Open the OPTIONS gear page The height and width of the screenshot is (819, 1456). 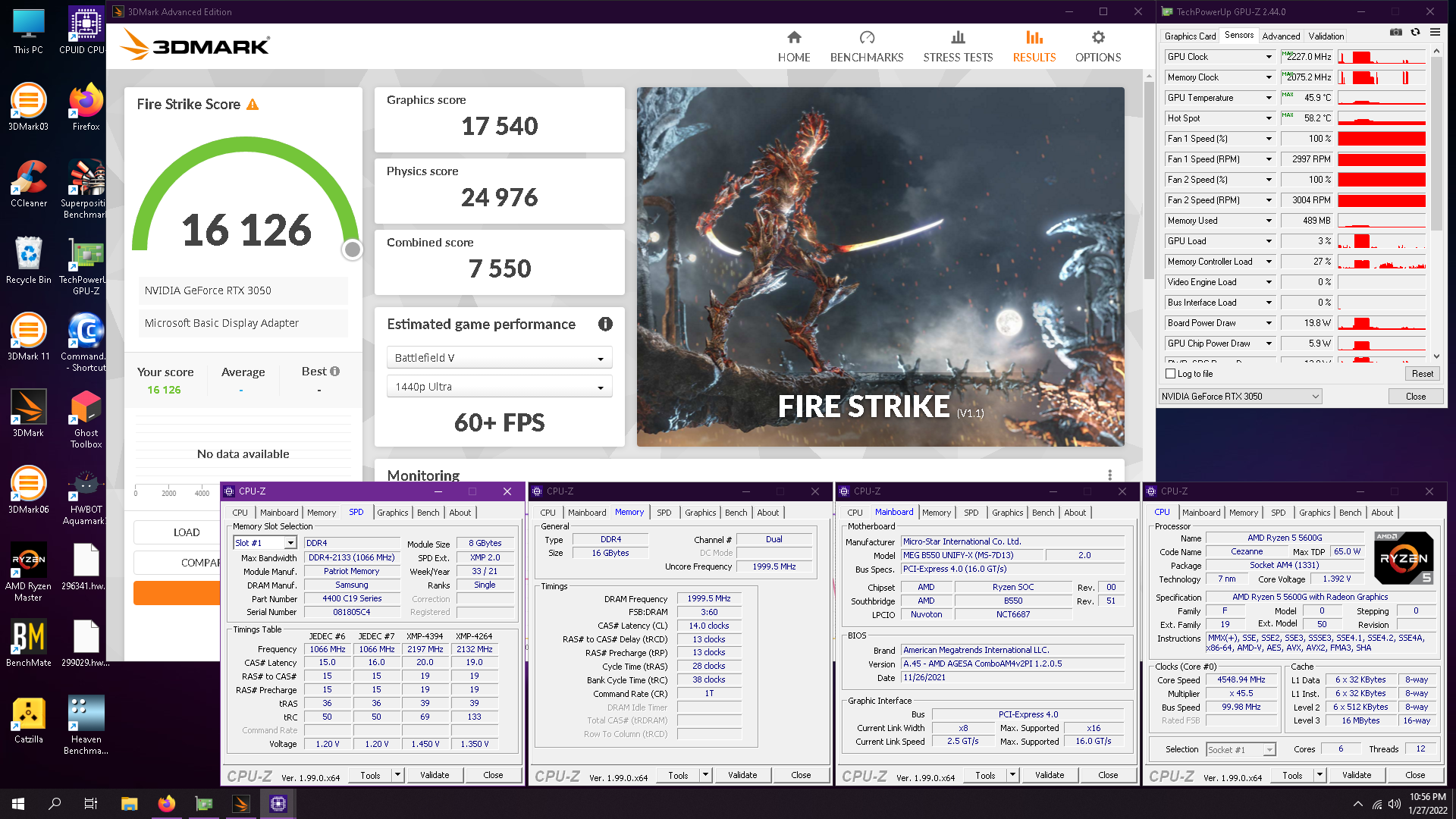pyautogui.click(x=1098, y=47)
